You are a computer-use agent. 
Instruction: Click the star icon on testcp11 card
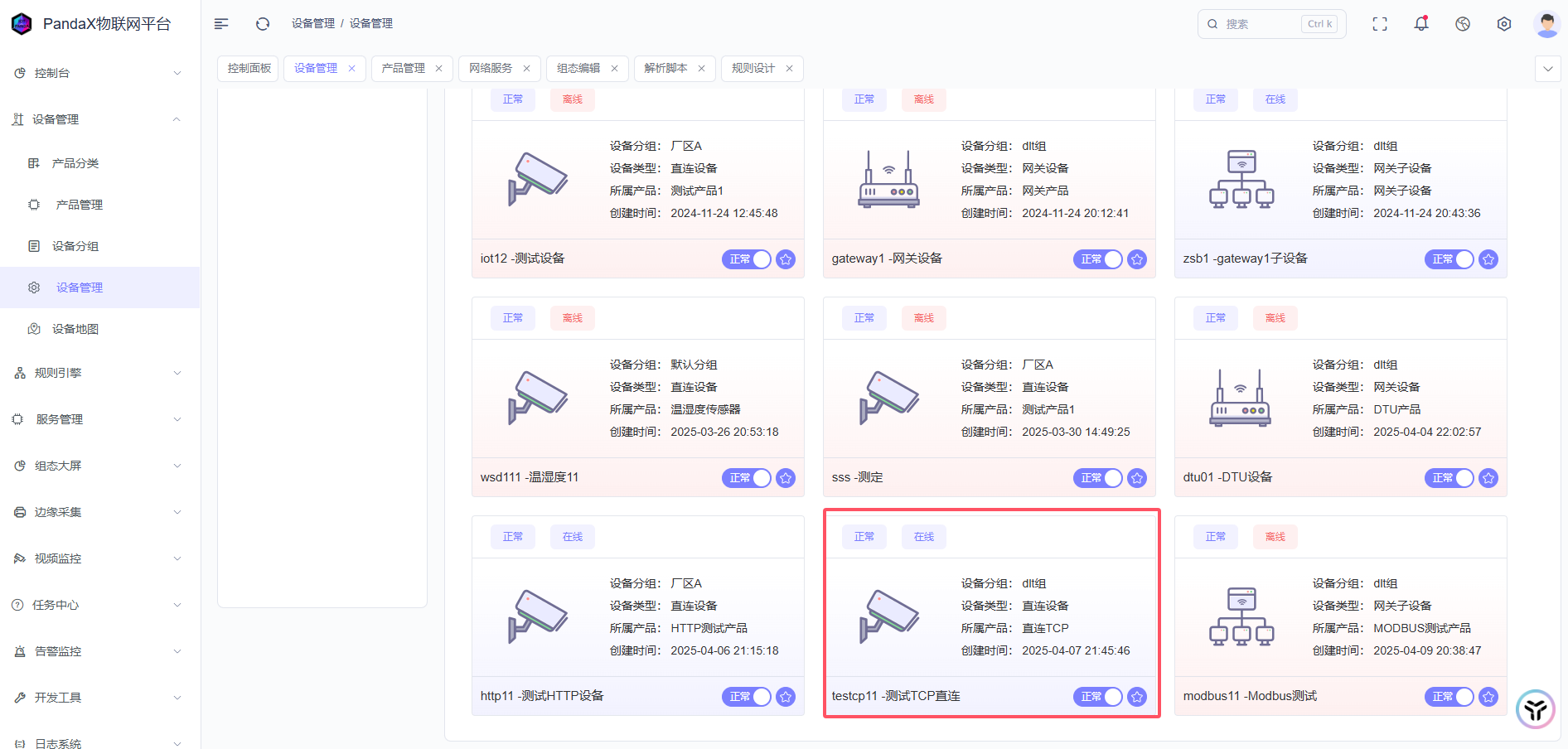coord(1137,697)
